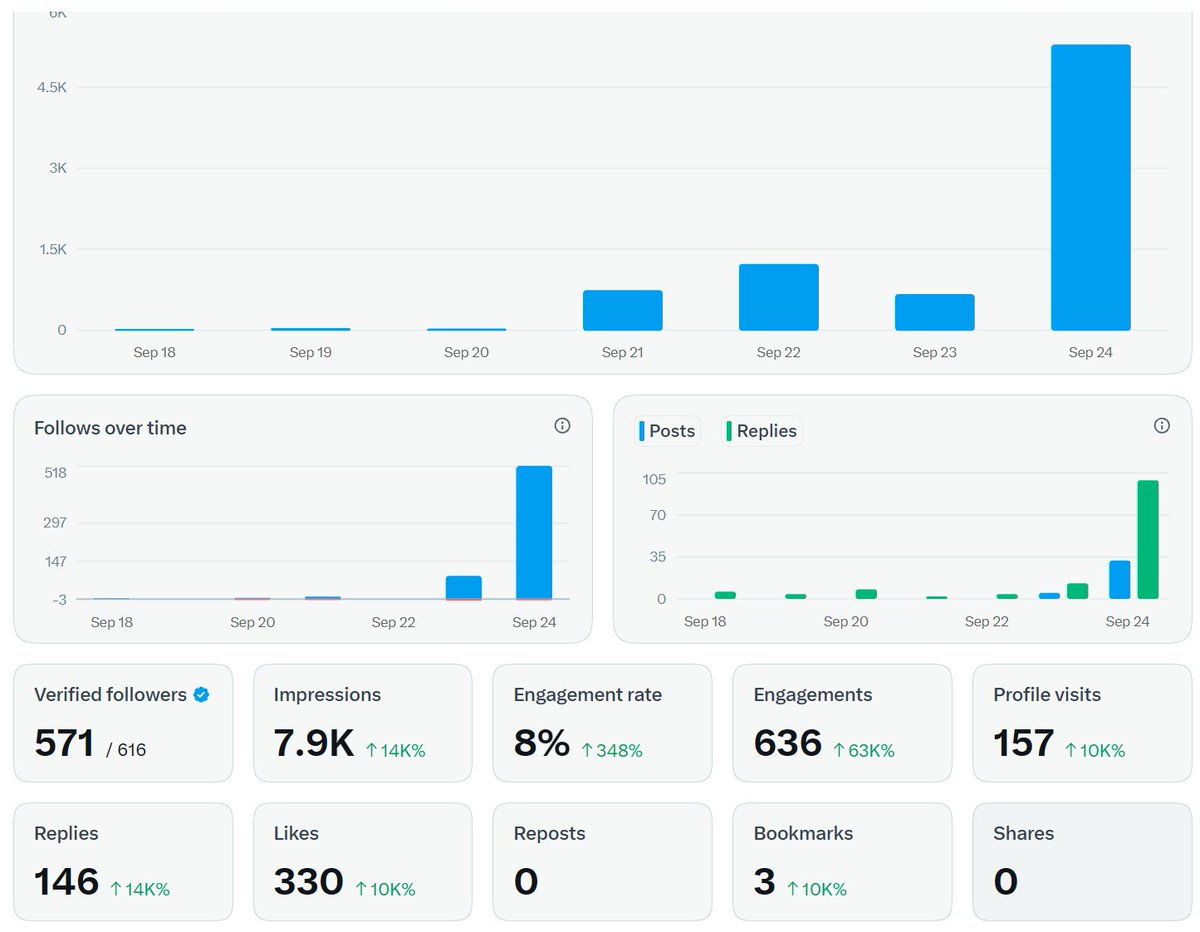The height and width of the screenshot is (932, 1200).
Task: Click the '636' engagements value
Action: point(788,743)
